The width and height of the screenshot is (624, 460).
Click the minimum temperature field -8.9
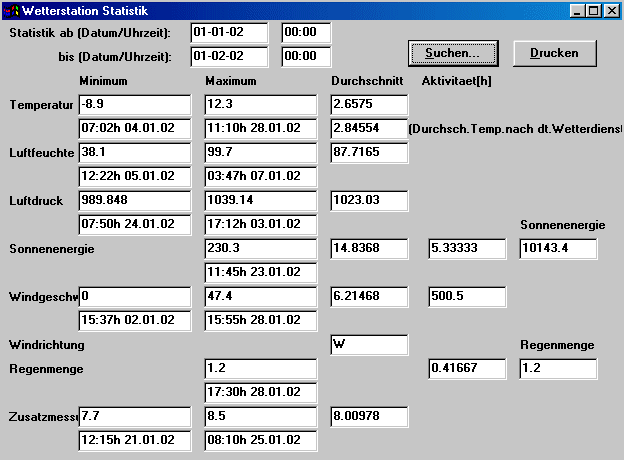pos(134,105)
